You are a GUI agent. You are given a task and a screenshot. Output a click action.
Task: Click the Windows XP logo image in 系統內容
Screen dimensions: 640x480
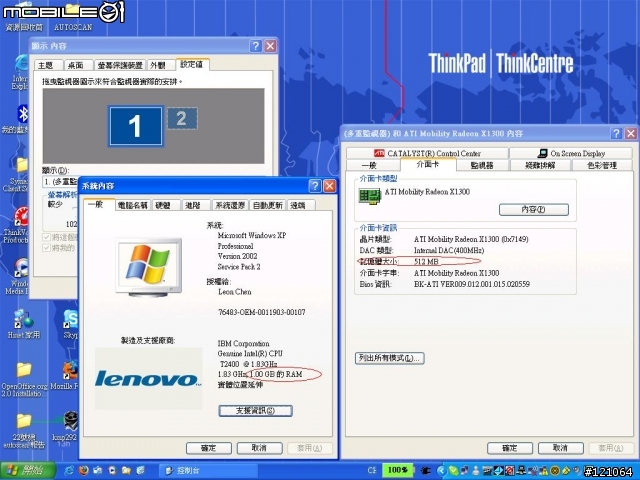(x=149, y=267)
